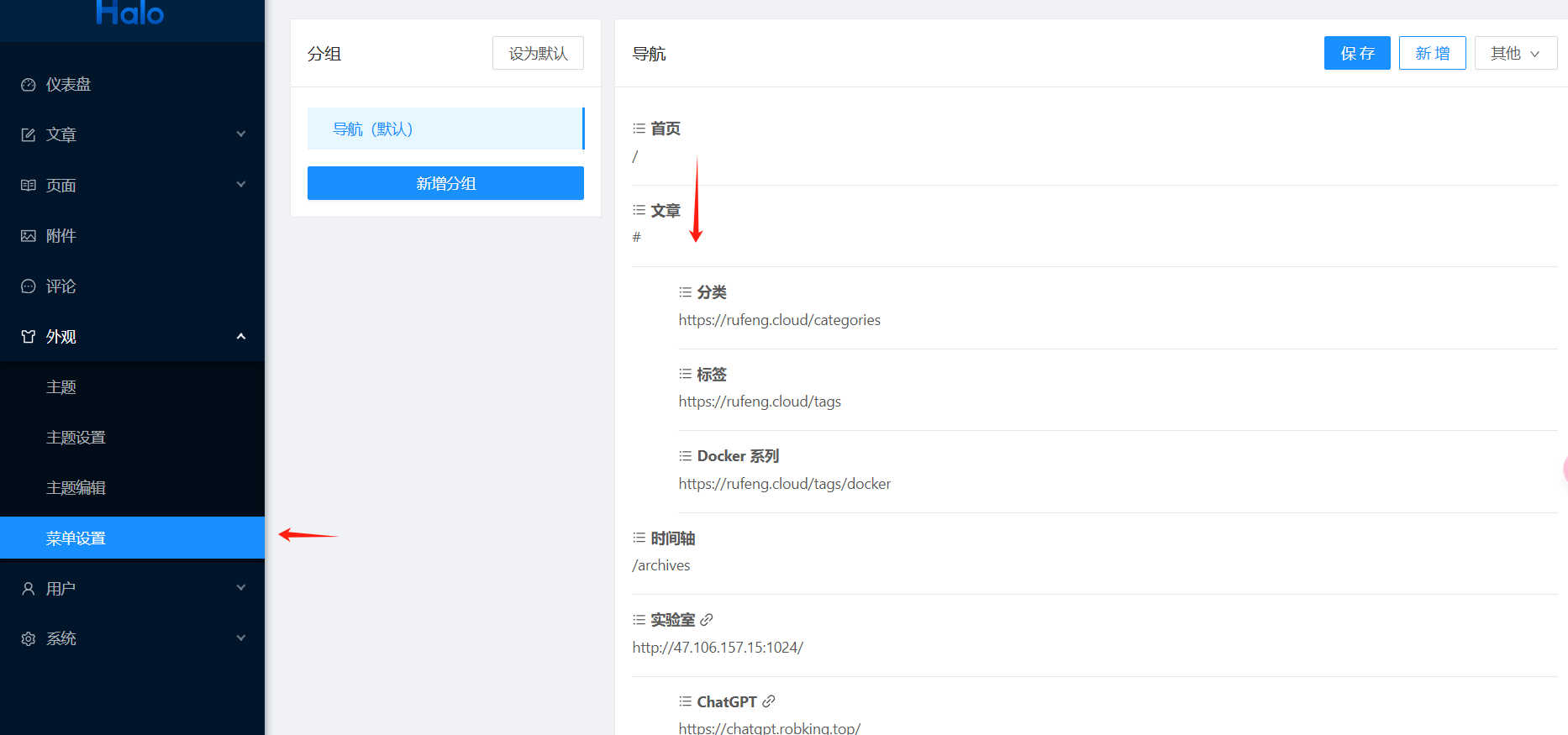Select the 导航（默认）group
This screenshot has width=1568, height=735.
tap(445, 129)
